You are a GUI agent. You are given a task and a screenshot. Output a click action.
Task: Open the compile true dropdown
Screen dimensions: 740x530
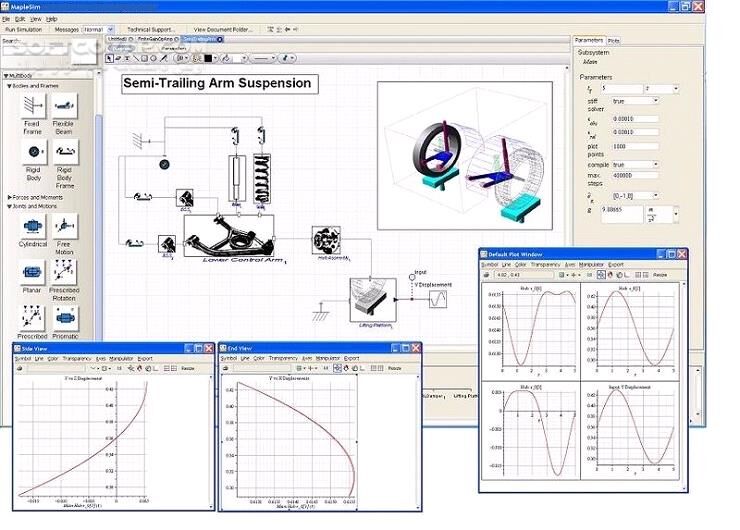pos(656,164)
